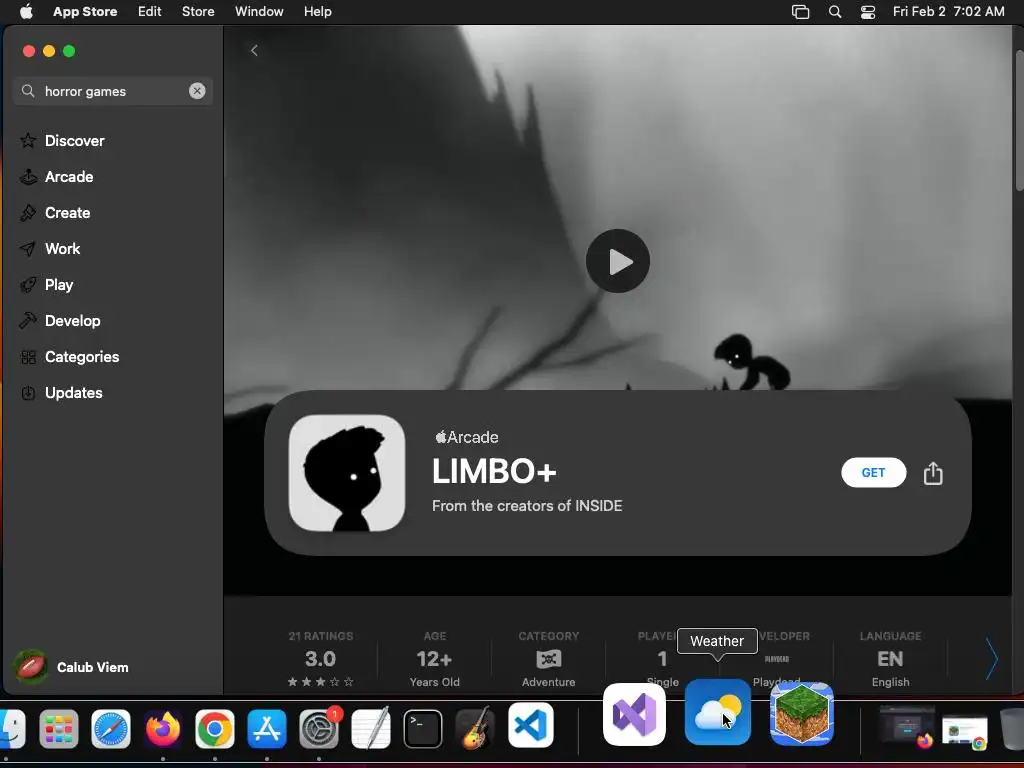Open the Trash in the Dock
Image resolution: width=1024 pixels, height=768 pixels.
tap(1012, 729)
